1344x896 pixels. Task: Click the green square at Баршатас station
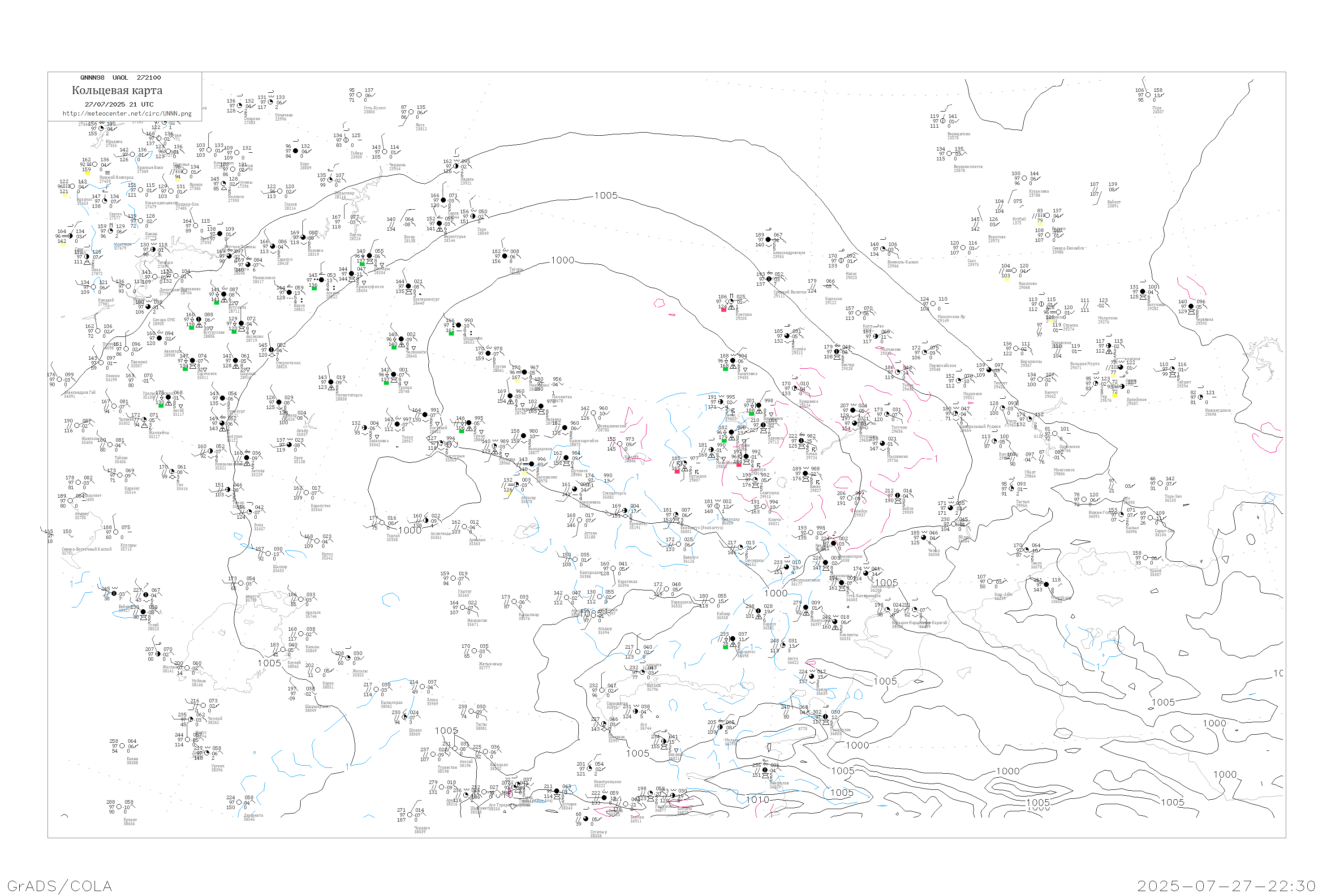tap(726, 647)
